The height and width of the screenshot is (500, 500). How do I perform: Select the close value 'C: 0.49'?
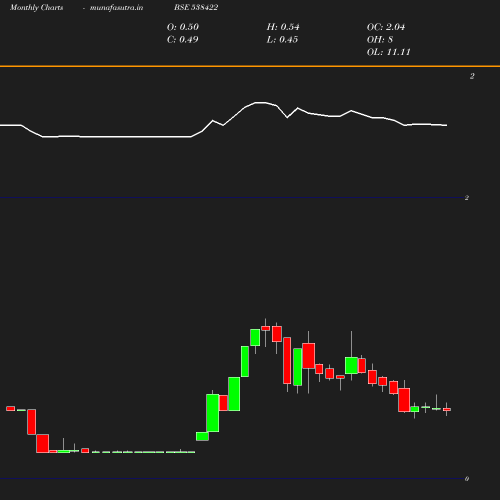[183, 39]
